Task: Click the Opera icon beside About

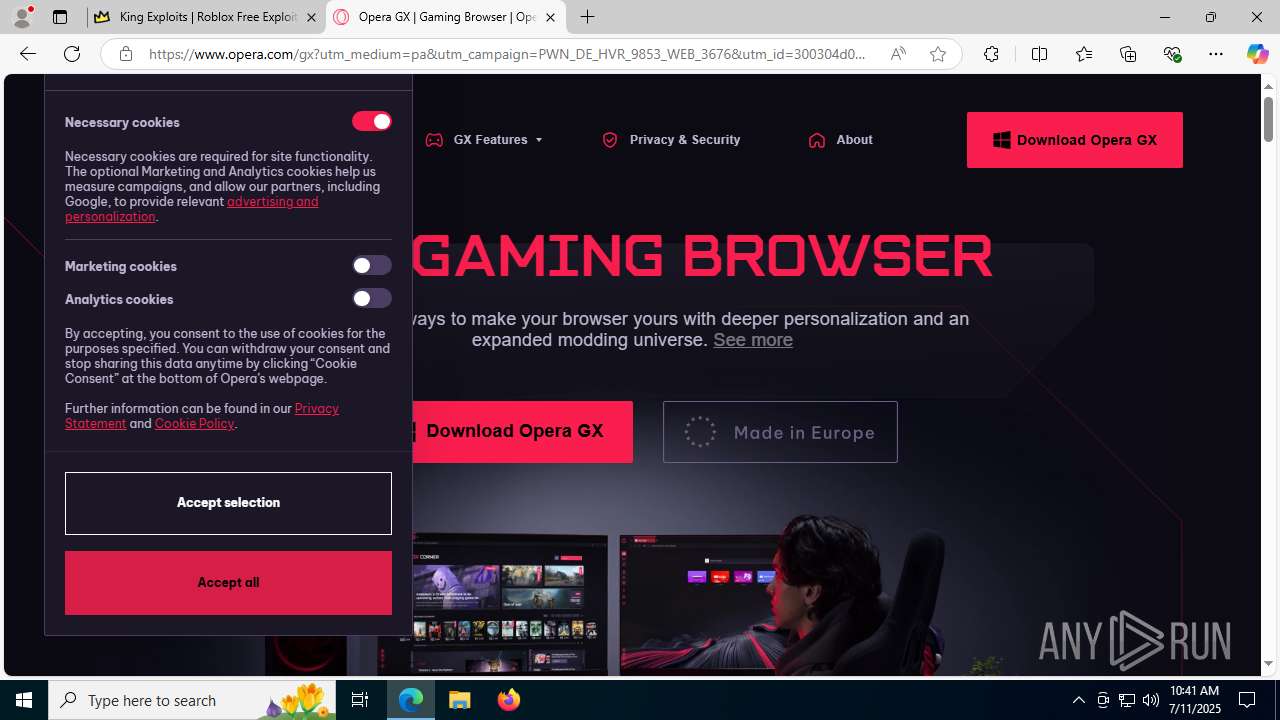Action: pos(817,140)
